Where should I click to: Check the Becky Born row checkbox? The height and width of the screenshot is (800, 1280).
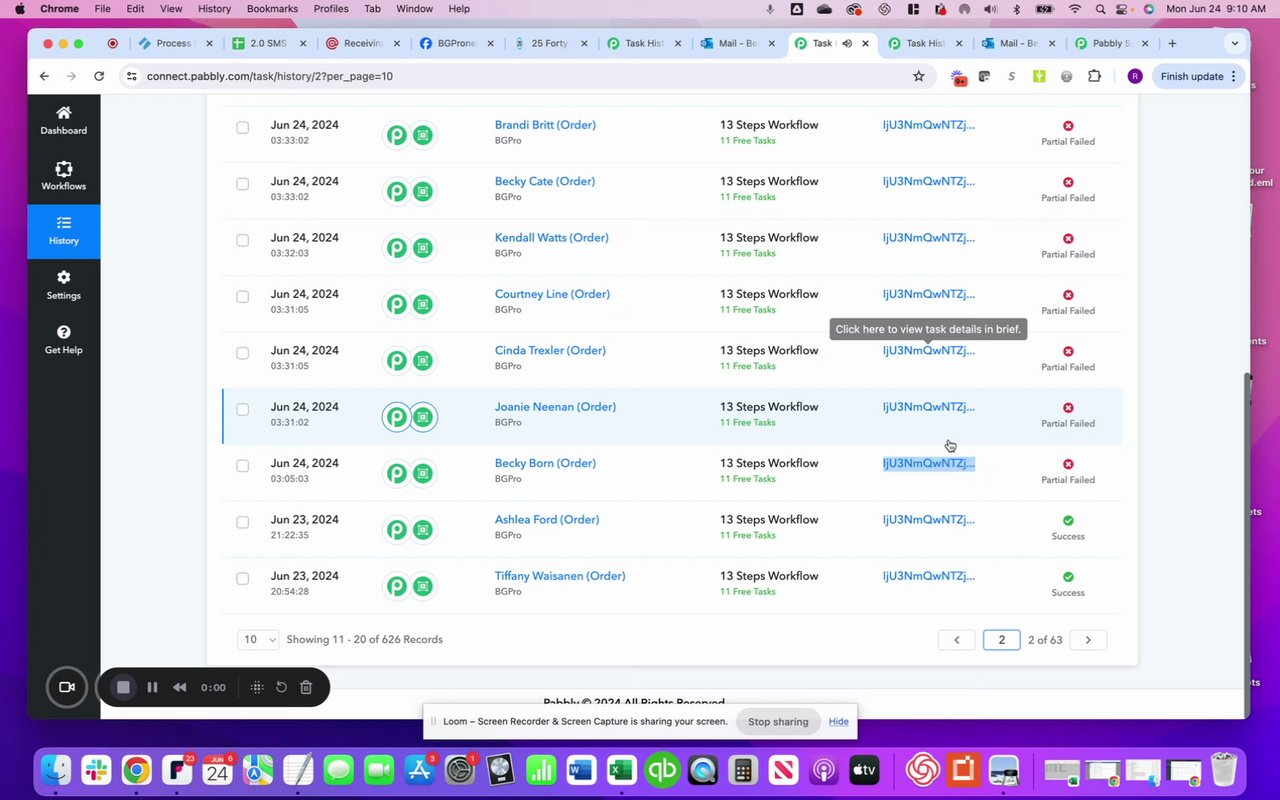(x=242, y=465)
